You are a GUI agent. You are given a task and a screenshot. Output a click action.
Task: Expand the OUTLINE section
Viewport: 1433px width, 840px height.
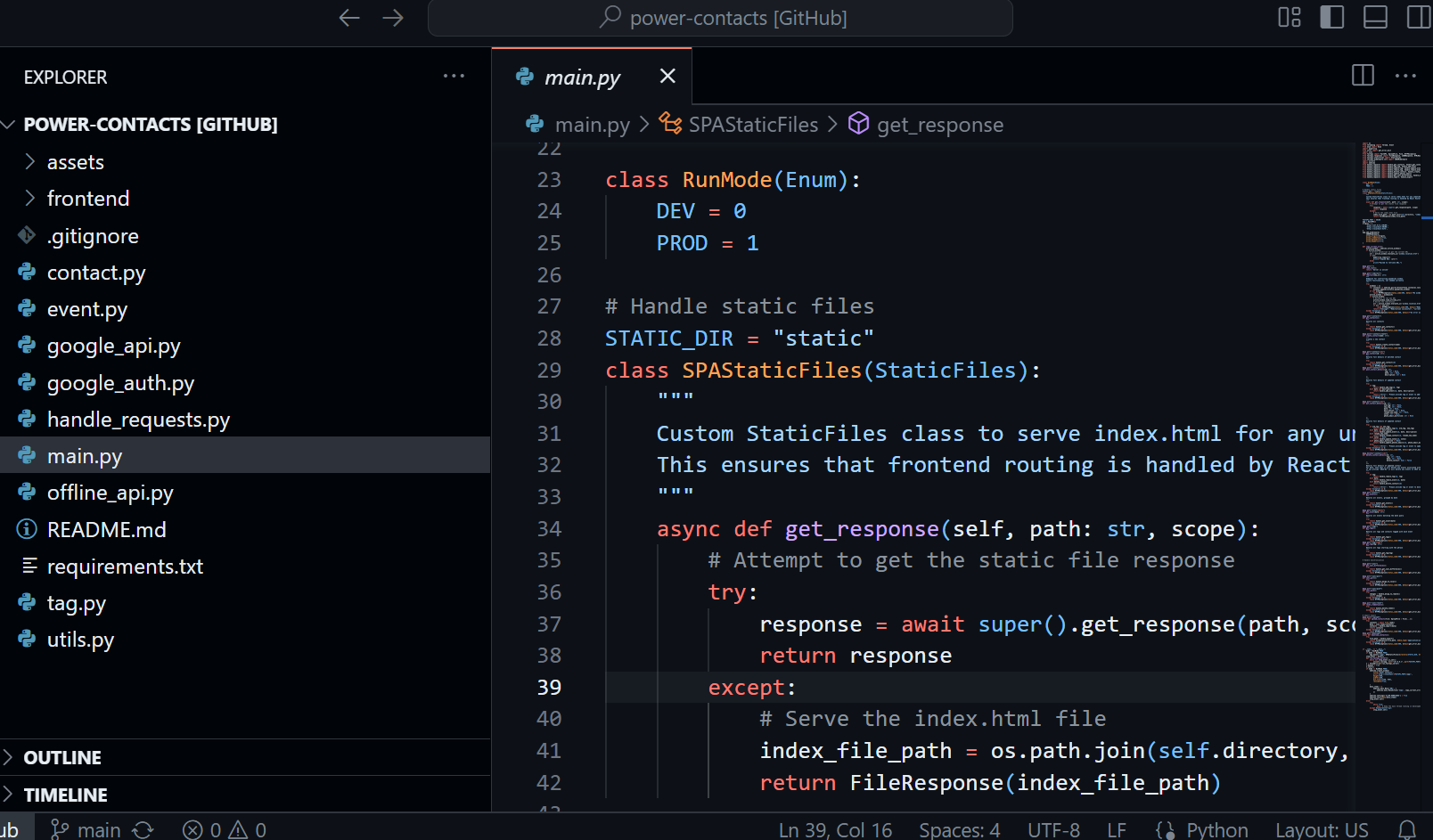(x=245, y=757)
